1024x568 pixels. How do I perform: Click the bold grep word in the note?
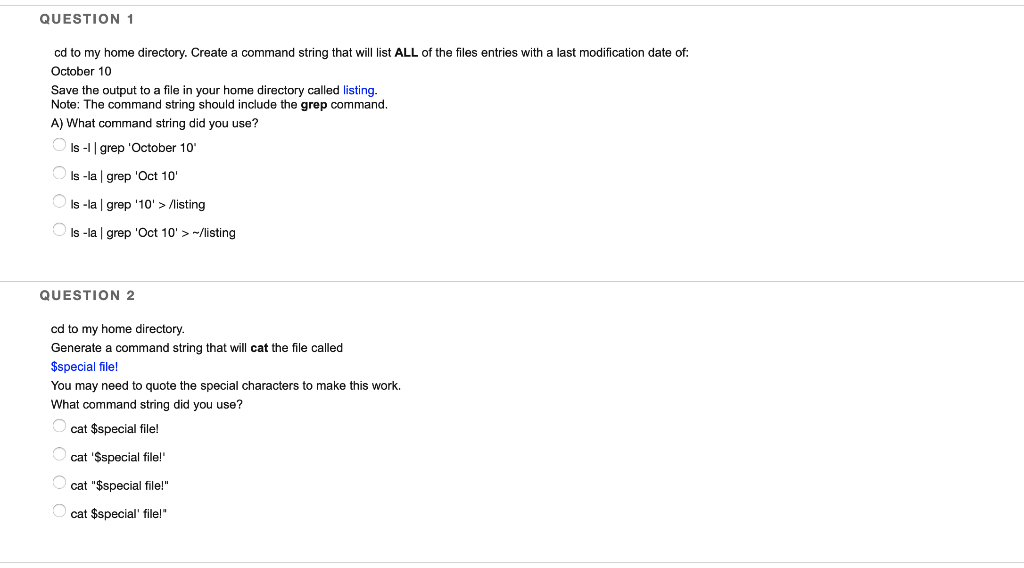pos(313,104)
